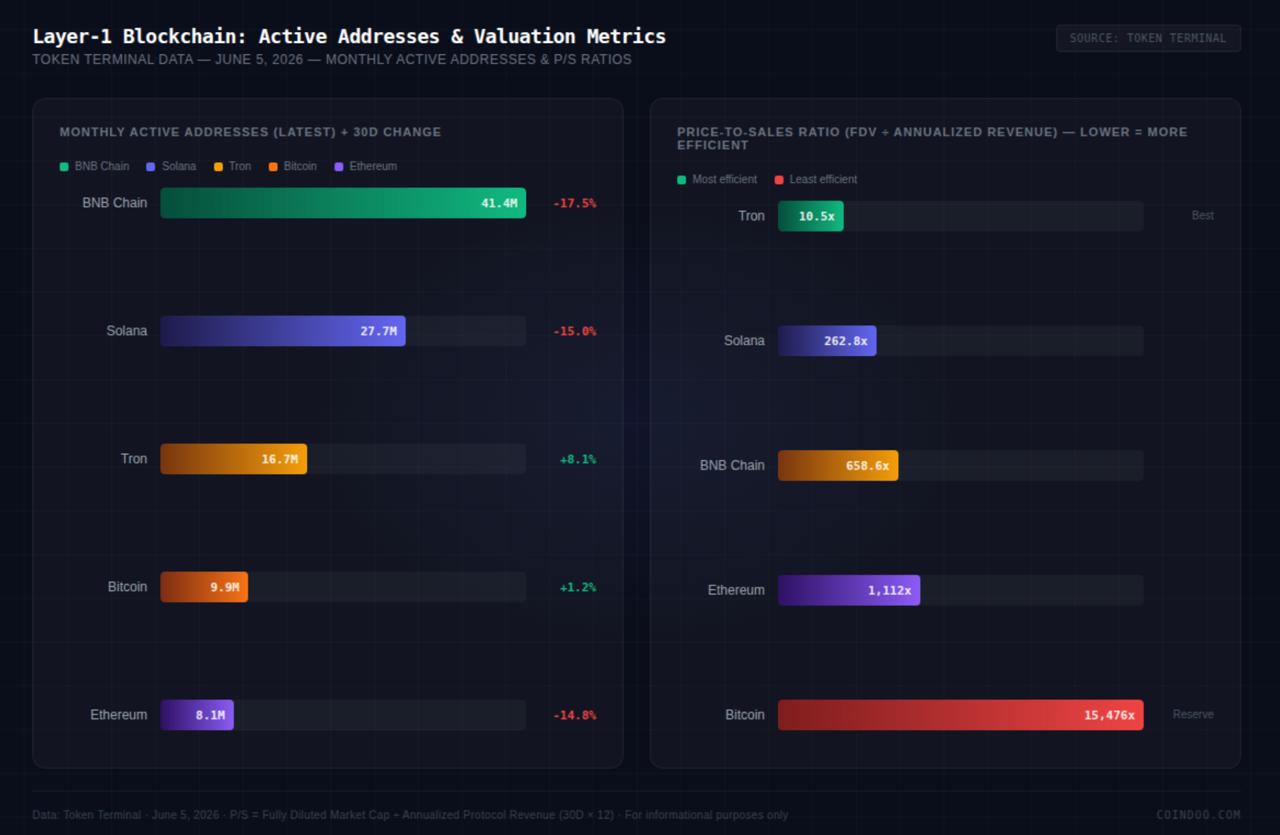
Task: Select the BNB Chain 41.4M bar
Action: point(343,203)
